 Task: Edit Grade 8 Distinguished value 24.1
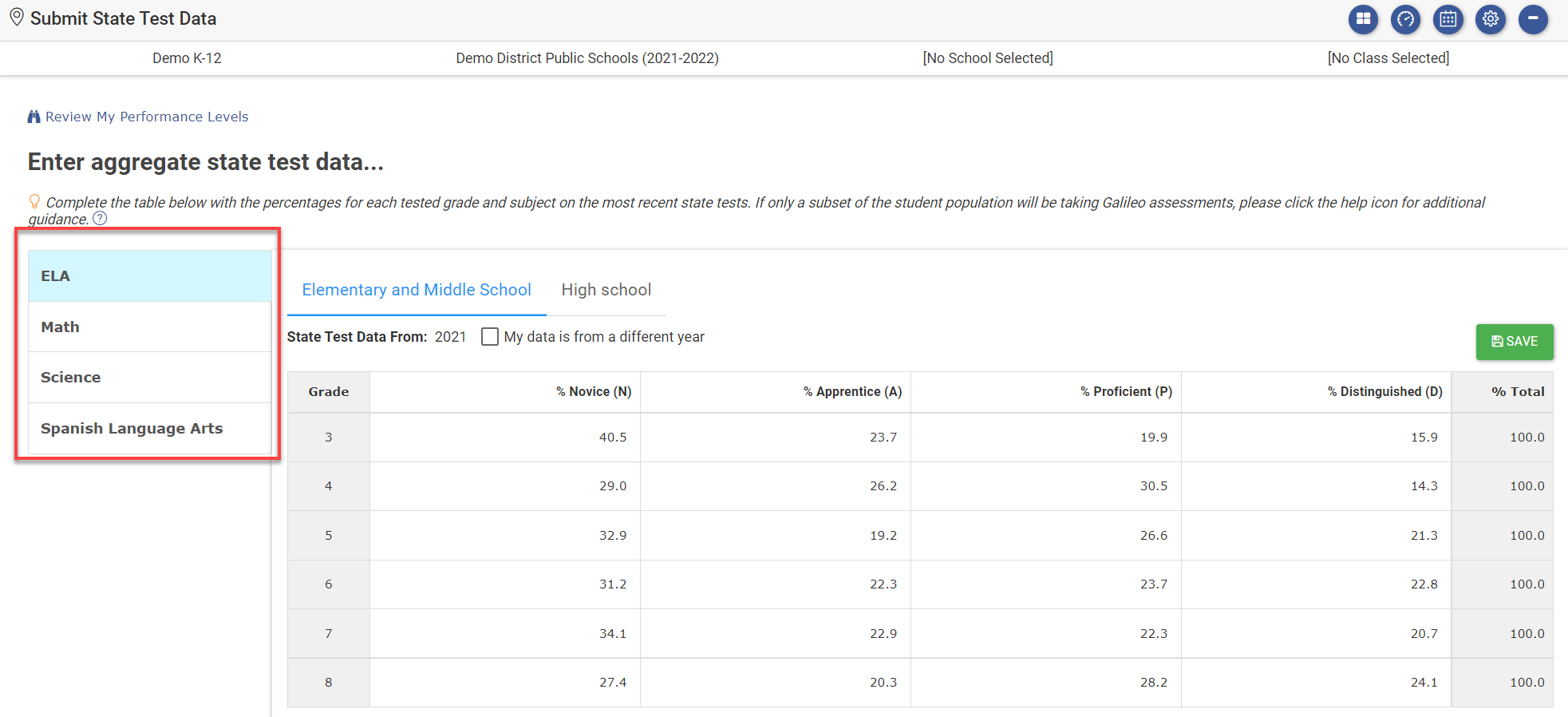pyautogui.click(x=1316, y=683)
